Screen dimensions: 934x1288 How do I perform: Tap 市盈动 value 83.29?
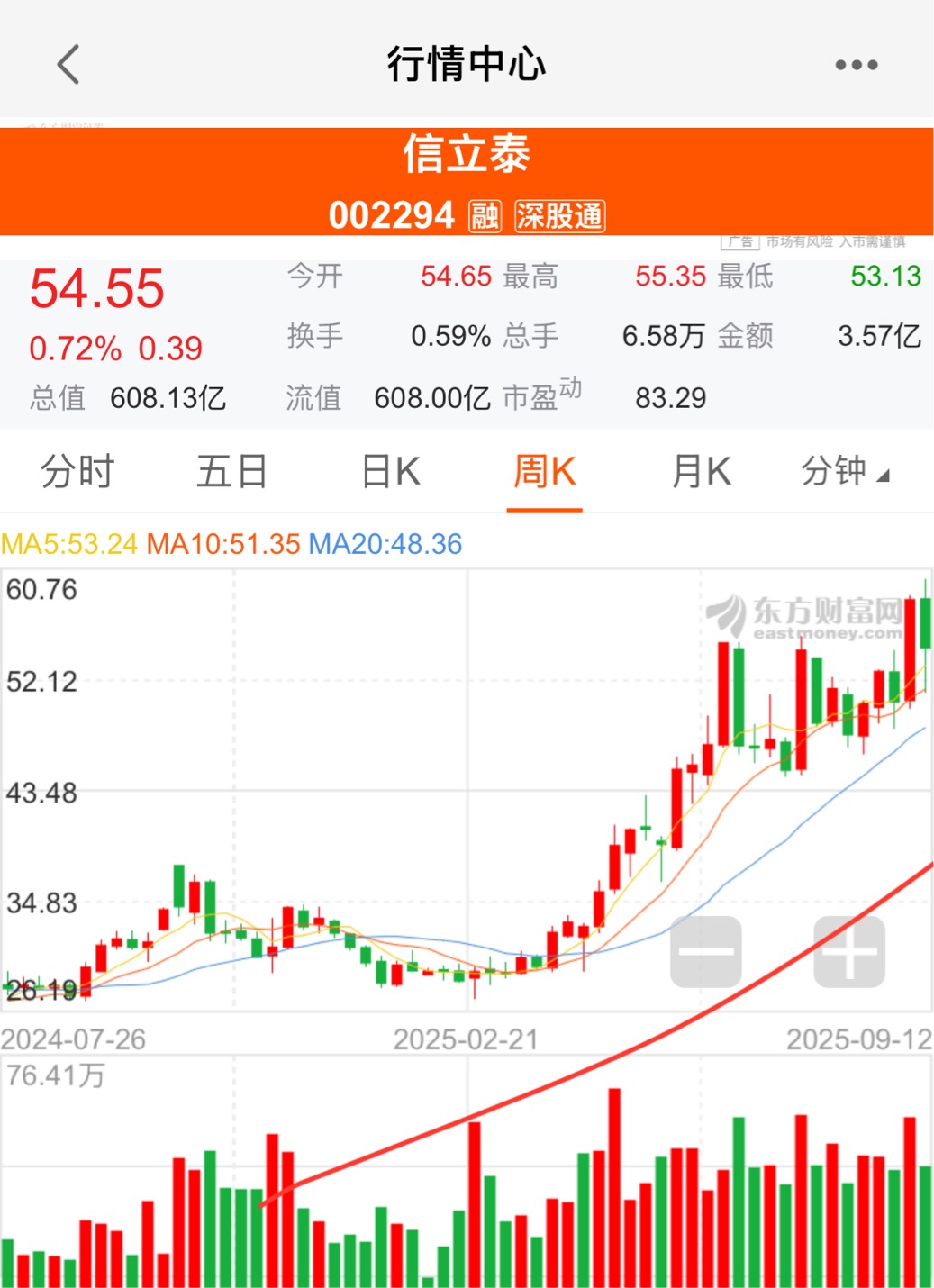pos(670,397)
